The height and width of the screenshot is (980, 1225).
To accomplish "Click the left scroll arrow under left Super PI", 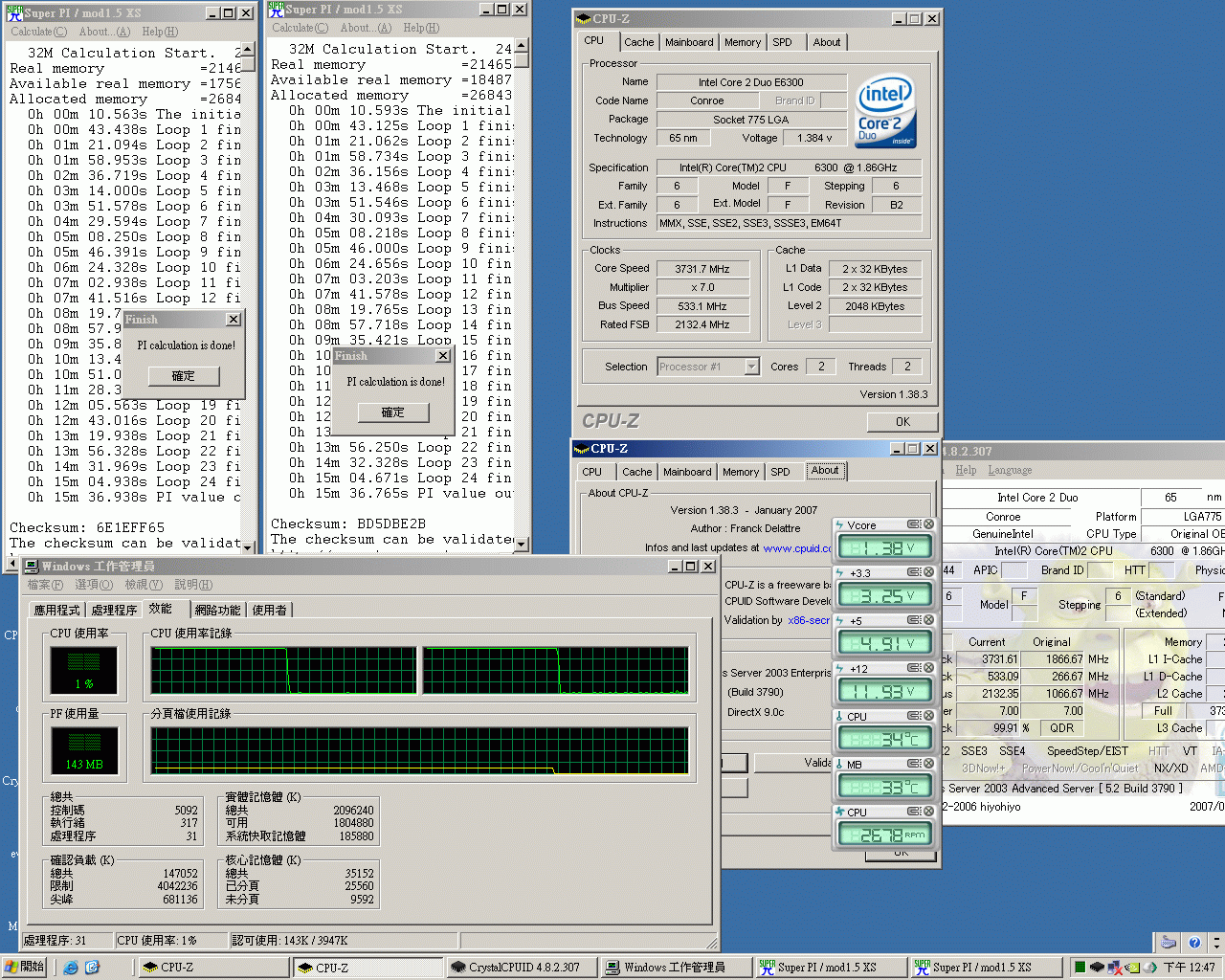I will [x=11, y=565].
